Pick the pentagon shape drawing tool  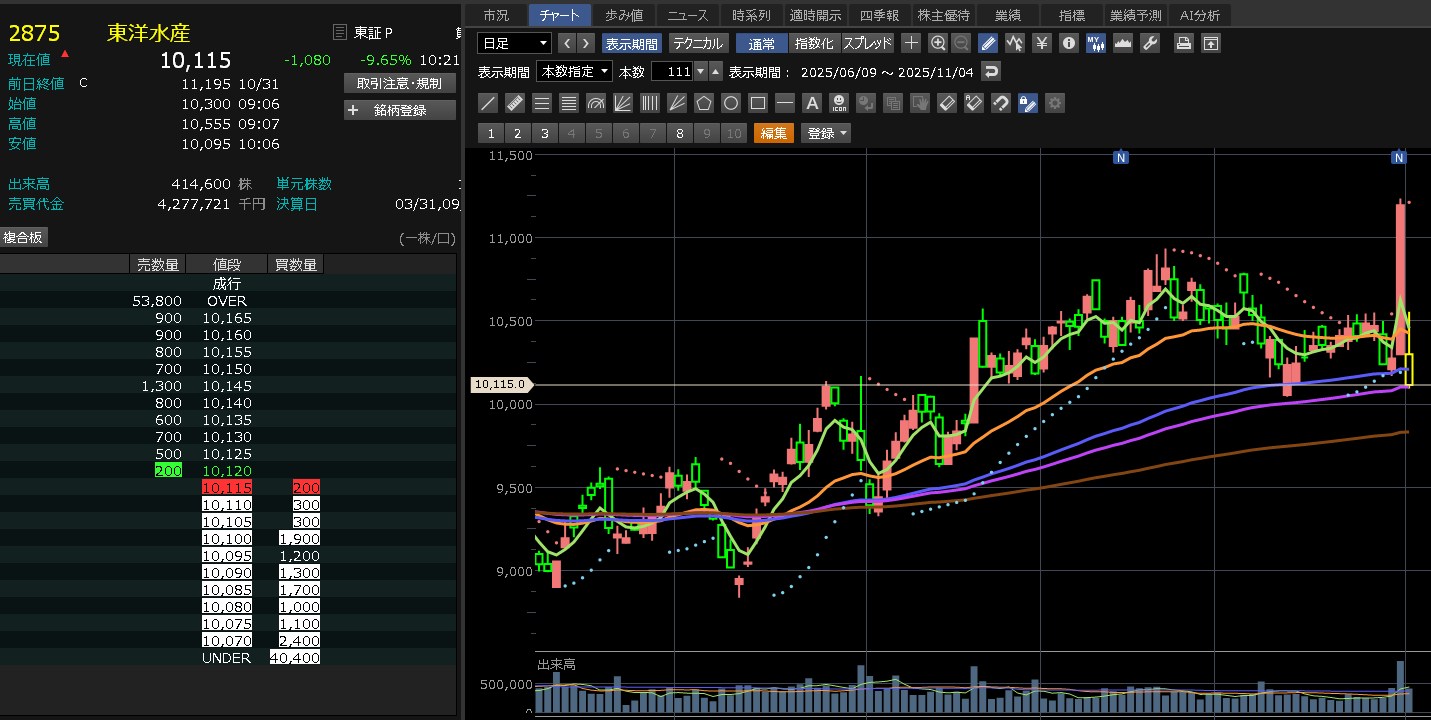[x=704, y=103]
